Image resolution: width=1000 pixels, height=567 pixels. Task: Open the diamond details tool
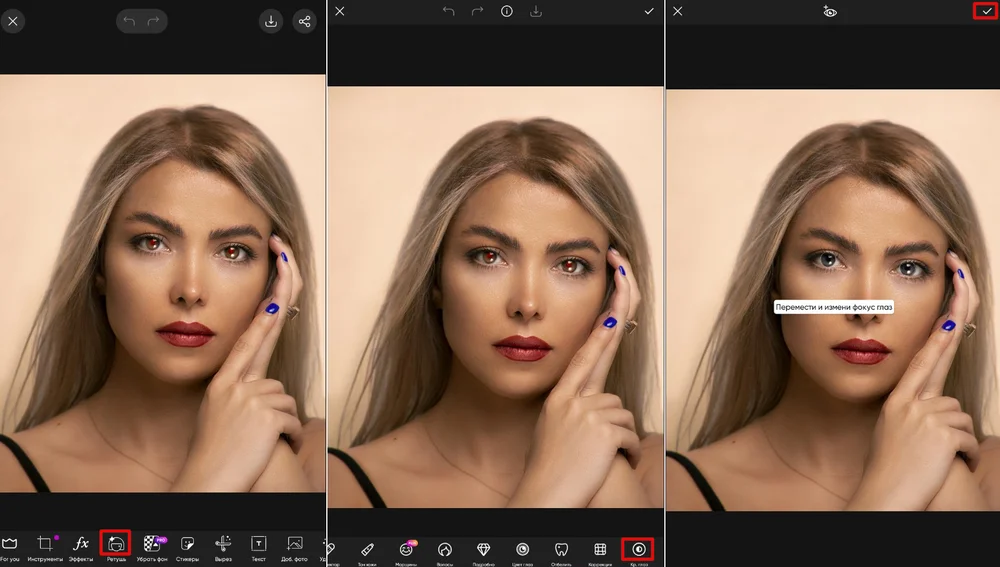483,552
